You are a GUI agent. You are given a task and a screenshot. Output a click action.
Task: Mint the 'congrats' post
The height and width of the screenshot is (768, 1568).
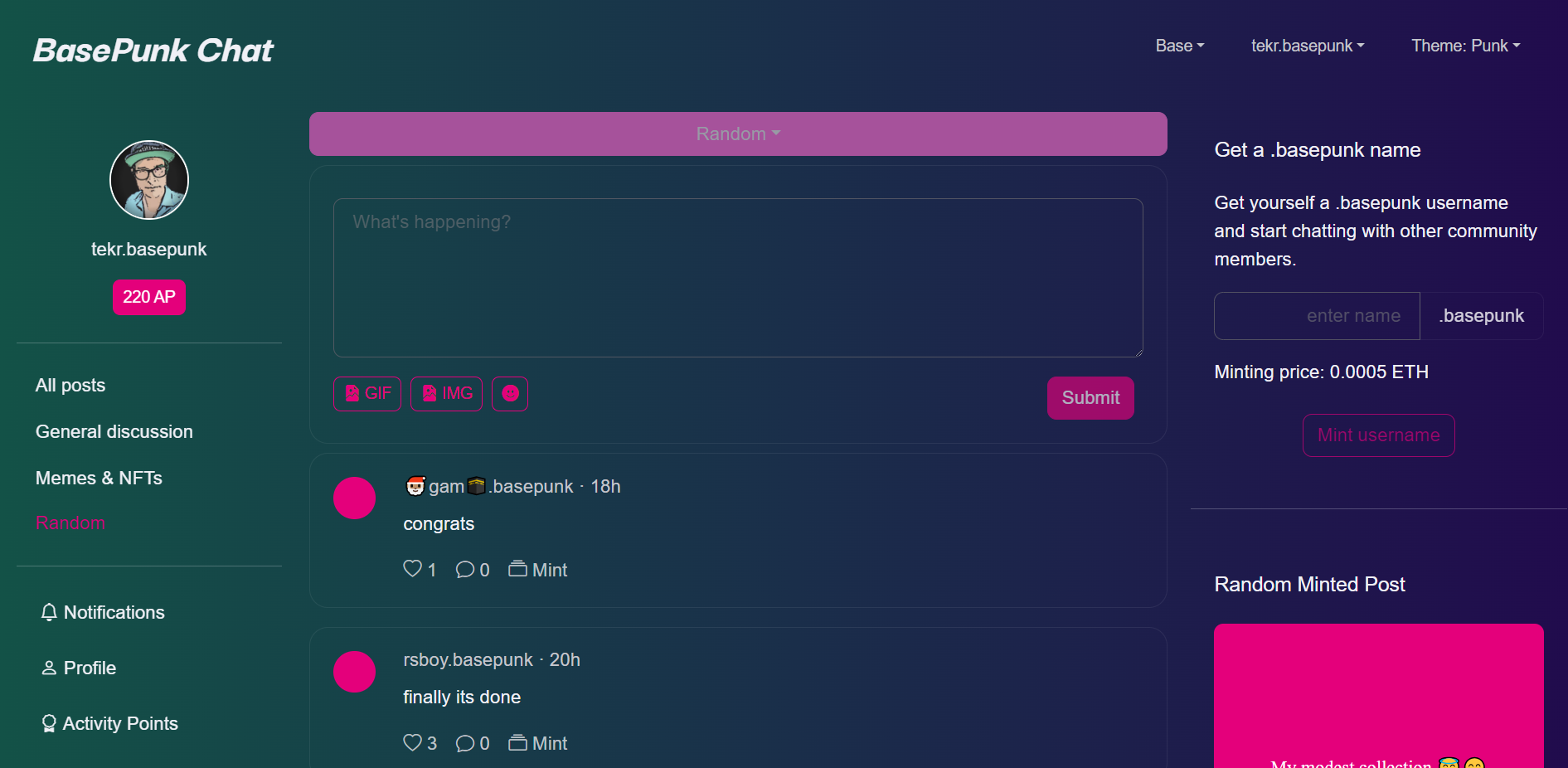537,569
